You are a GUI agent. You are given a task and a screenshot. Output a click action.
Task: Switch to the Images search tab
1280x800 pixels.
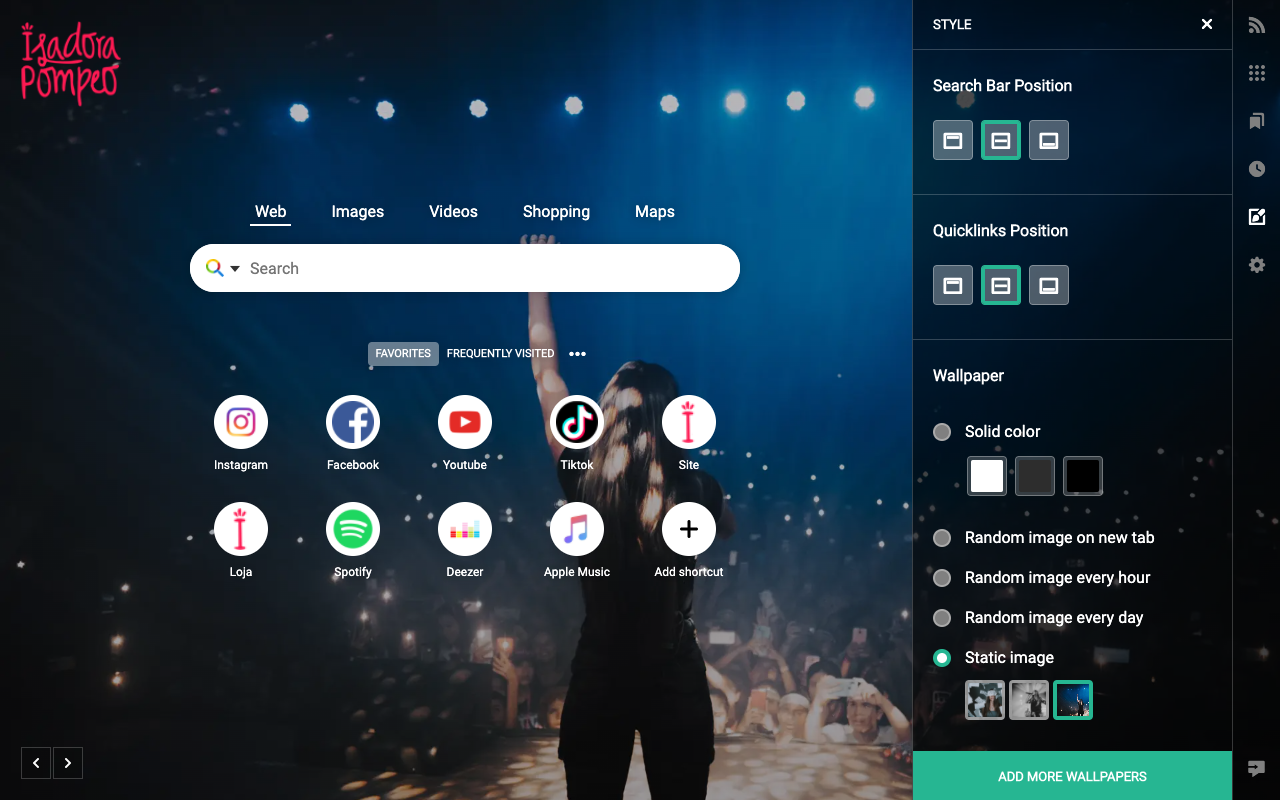tap(358, 212)
